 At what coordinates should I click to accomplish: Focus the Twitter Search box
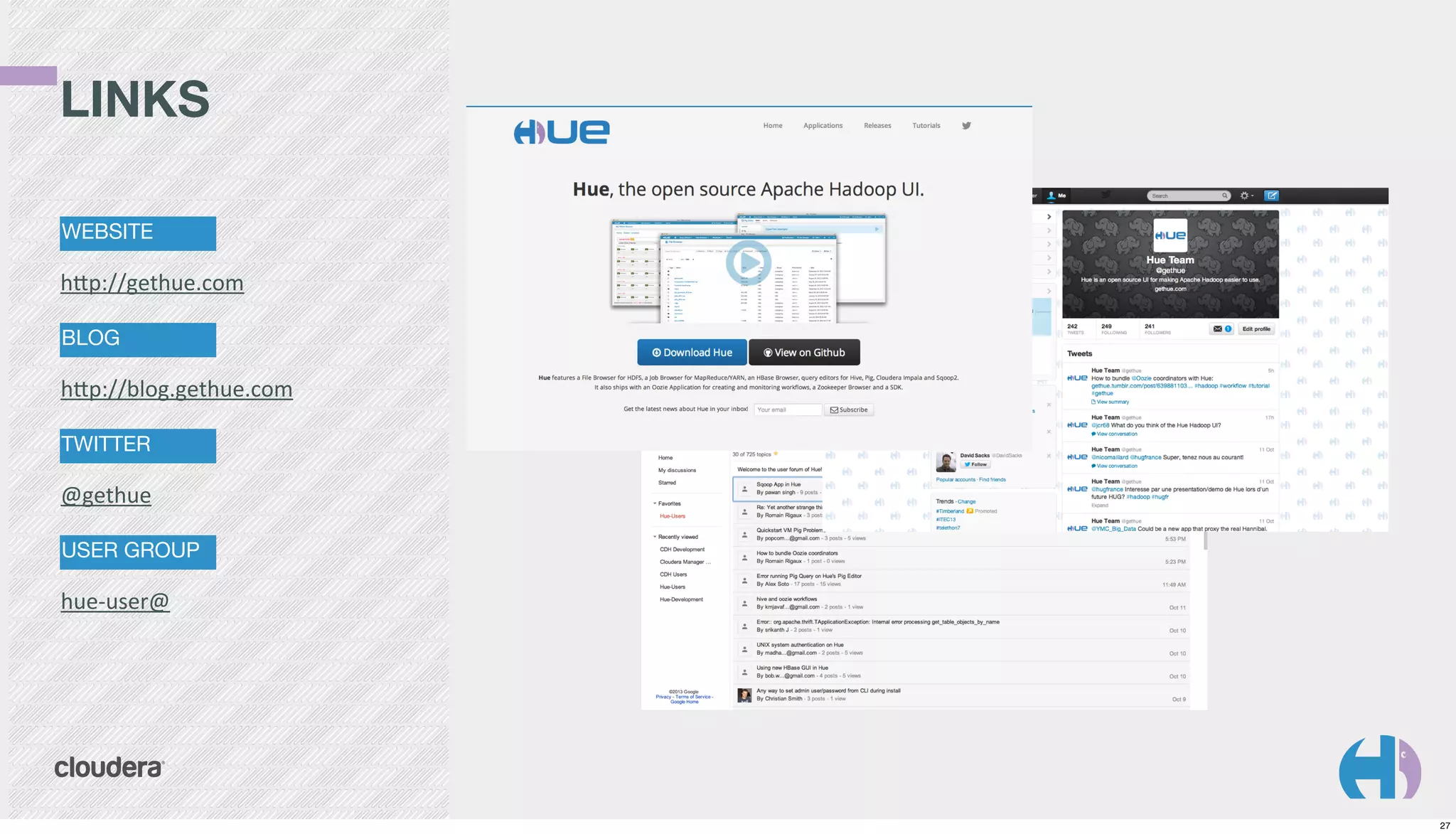pyautogui.click(x=1189, y=196)
